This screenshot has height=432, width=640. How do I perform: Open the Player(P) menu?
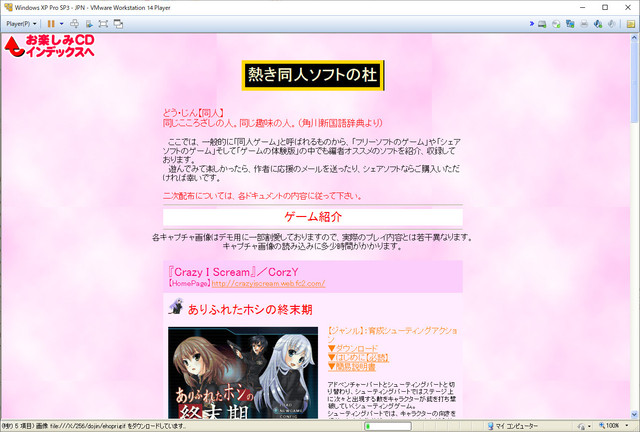[x=21, y=24]
